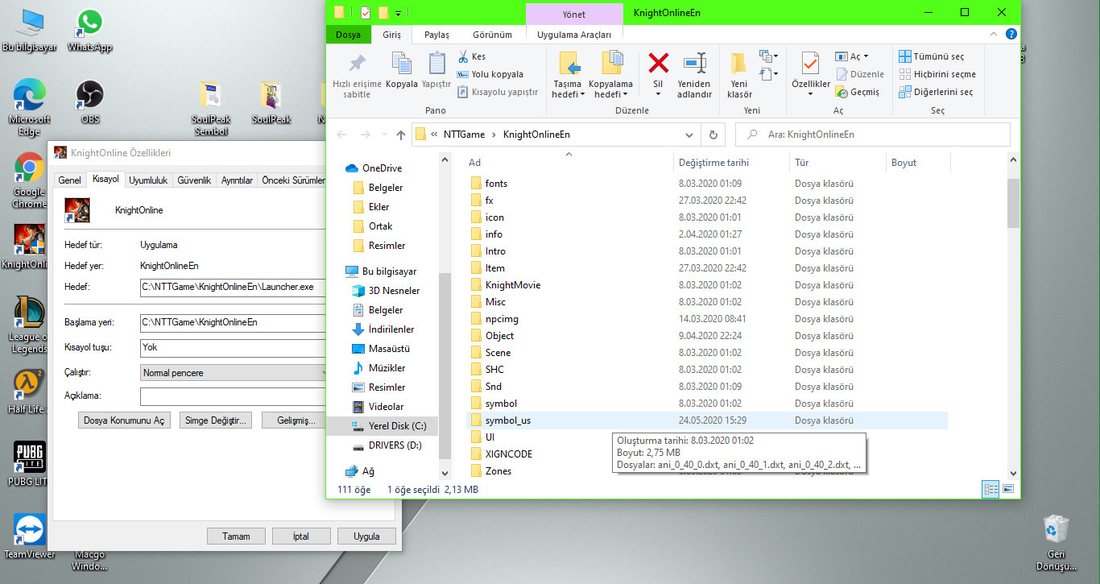Collapse the ribbon with the chevron

pyautogui.click(x=993, y=34)
